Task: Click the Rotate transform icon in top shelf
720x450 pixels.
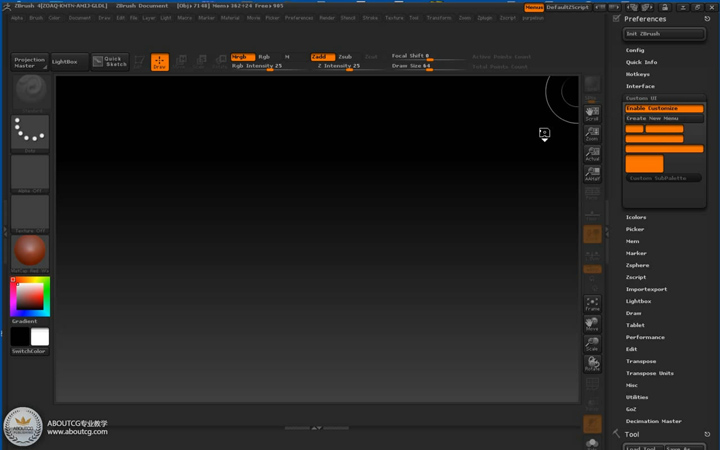Action: [x=219, y=62]
